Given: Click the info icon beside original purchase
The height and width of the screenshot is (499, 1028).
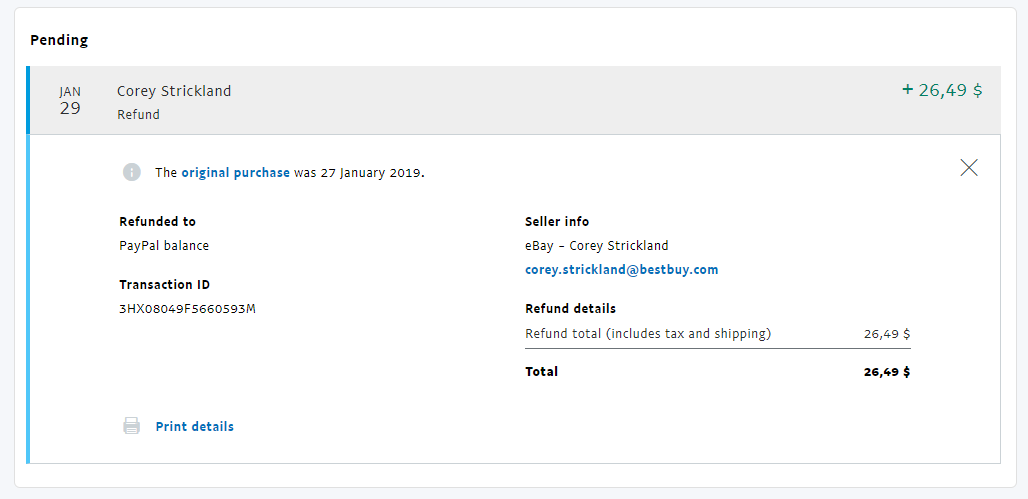Looking at the screenshot, I should (132, 172).
